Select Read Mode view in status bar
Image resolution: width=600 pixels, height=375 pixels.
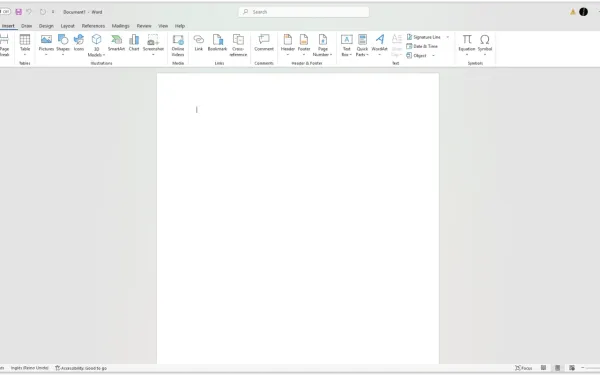pyautogui.click(x=543, y=368)
